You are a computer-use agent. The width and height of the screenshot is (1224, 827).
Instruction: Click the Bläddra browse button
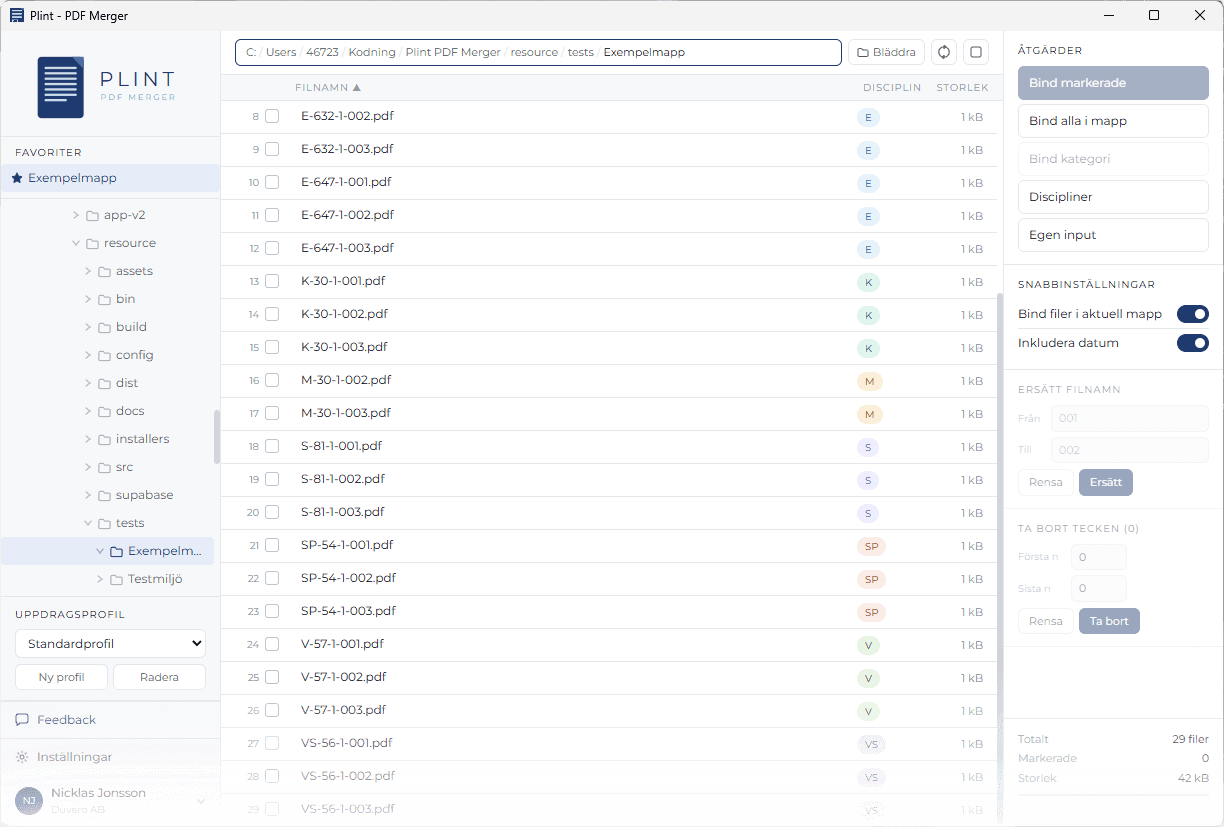(x=886, y=52)
